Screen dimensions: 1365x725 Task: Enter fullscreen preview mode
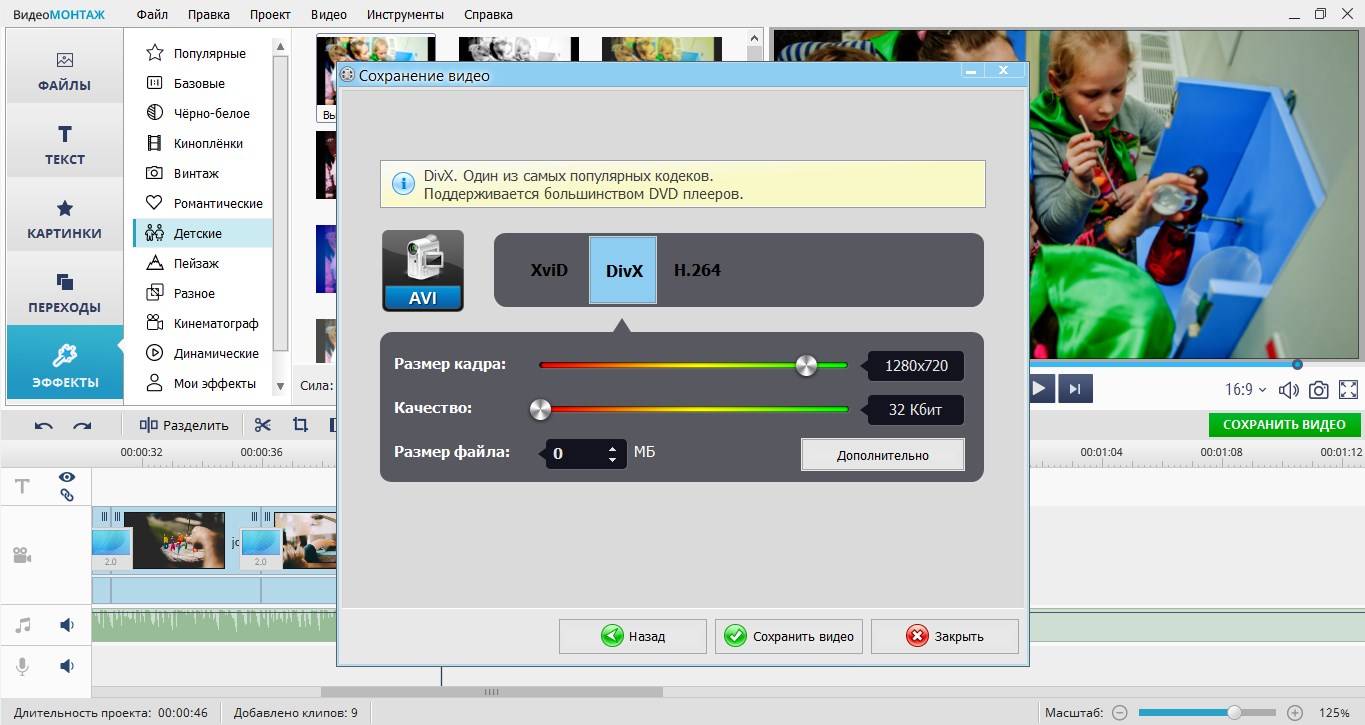tap(1348, 390)
